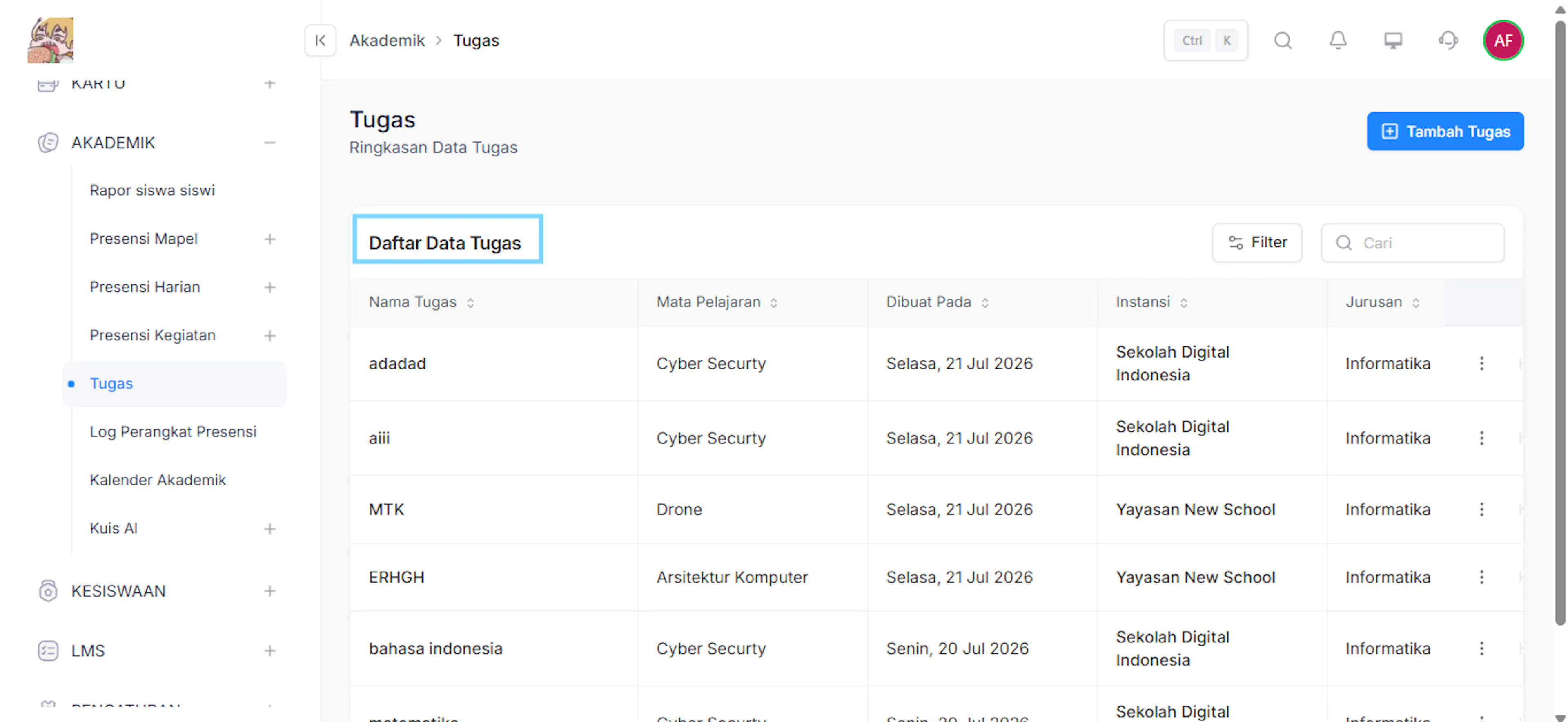This screenshot has height=722, width=1568.
Task: Click the LMS section icon
Action: point(48,650)
